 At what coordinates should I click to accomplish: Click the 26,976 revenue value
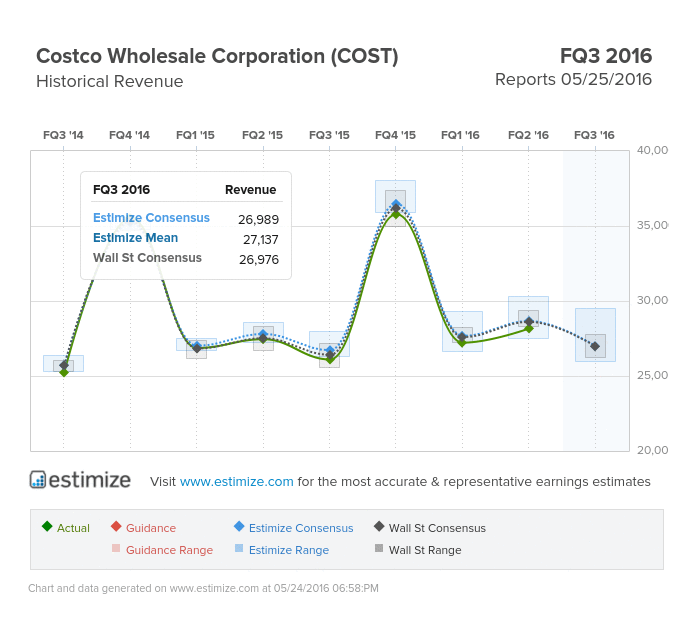(259, 260)
